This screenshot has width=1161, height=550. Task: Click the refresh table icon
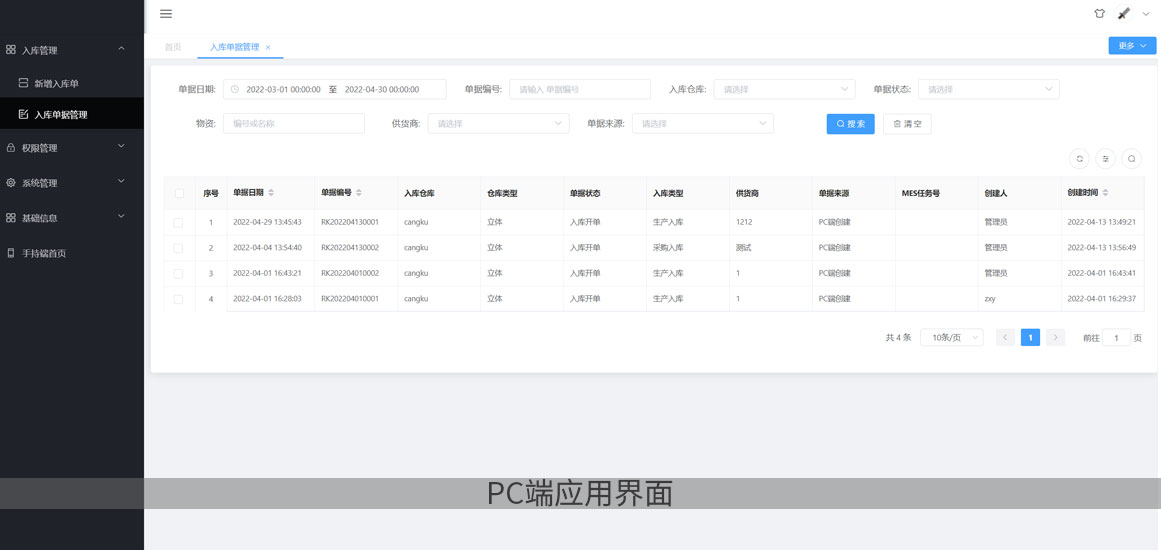pyautogui.click(x=1079, y=159)
